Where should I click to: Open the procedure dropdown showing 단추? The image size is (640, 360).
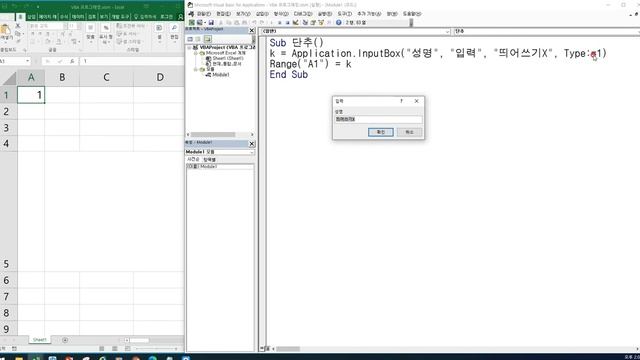tap(546, 31)
